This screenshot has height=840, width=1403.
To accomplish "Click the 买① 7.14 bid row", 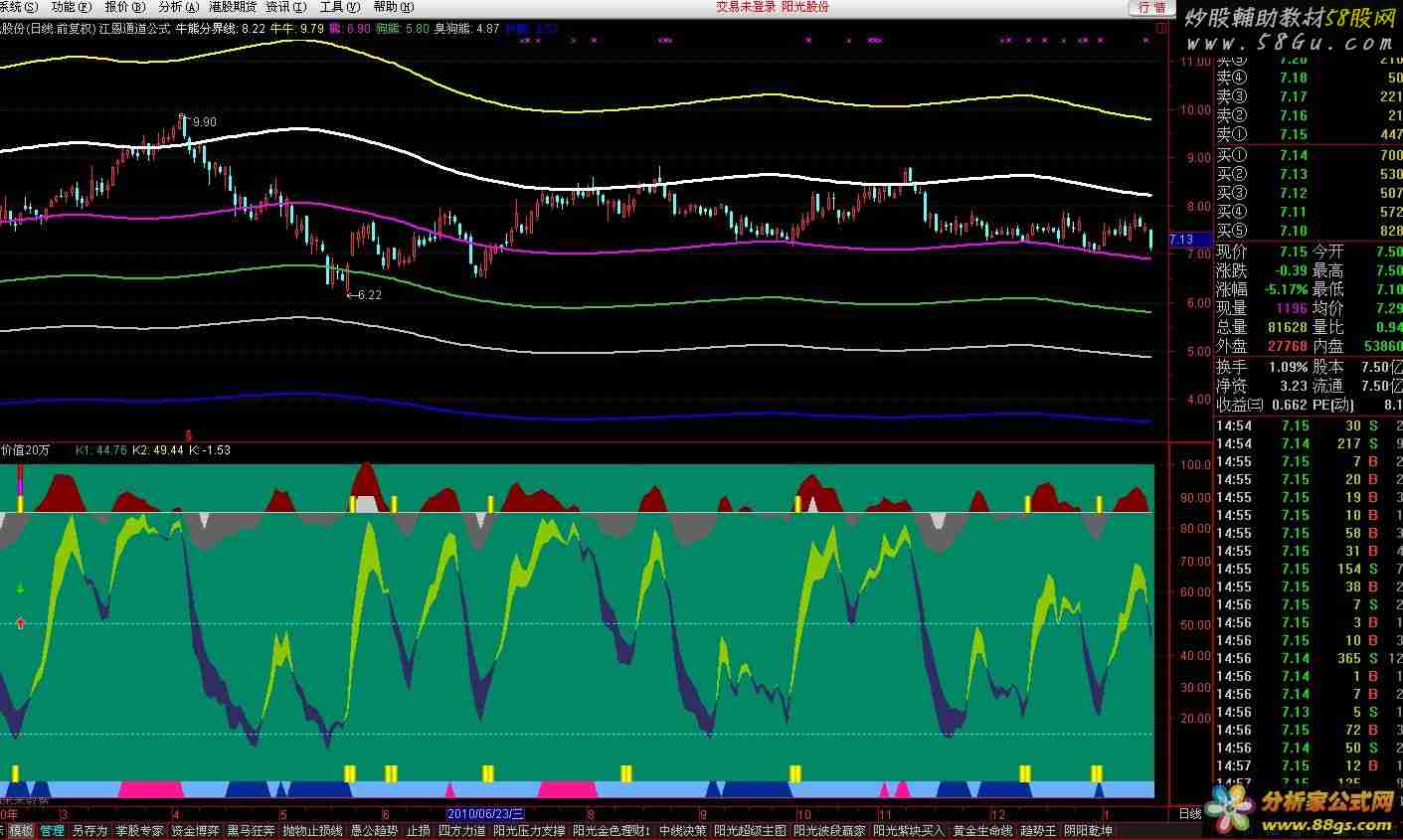I will click(x=1310, y=155).
